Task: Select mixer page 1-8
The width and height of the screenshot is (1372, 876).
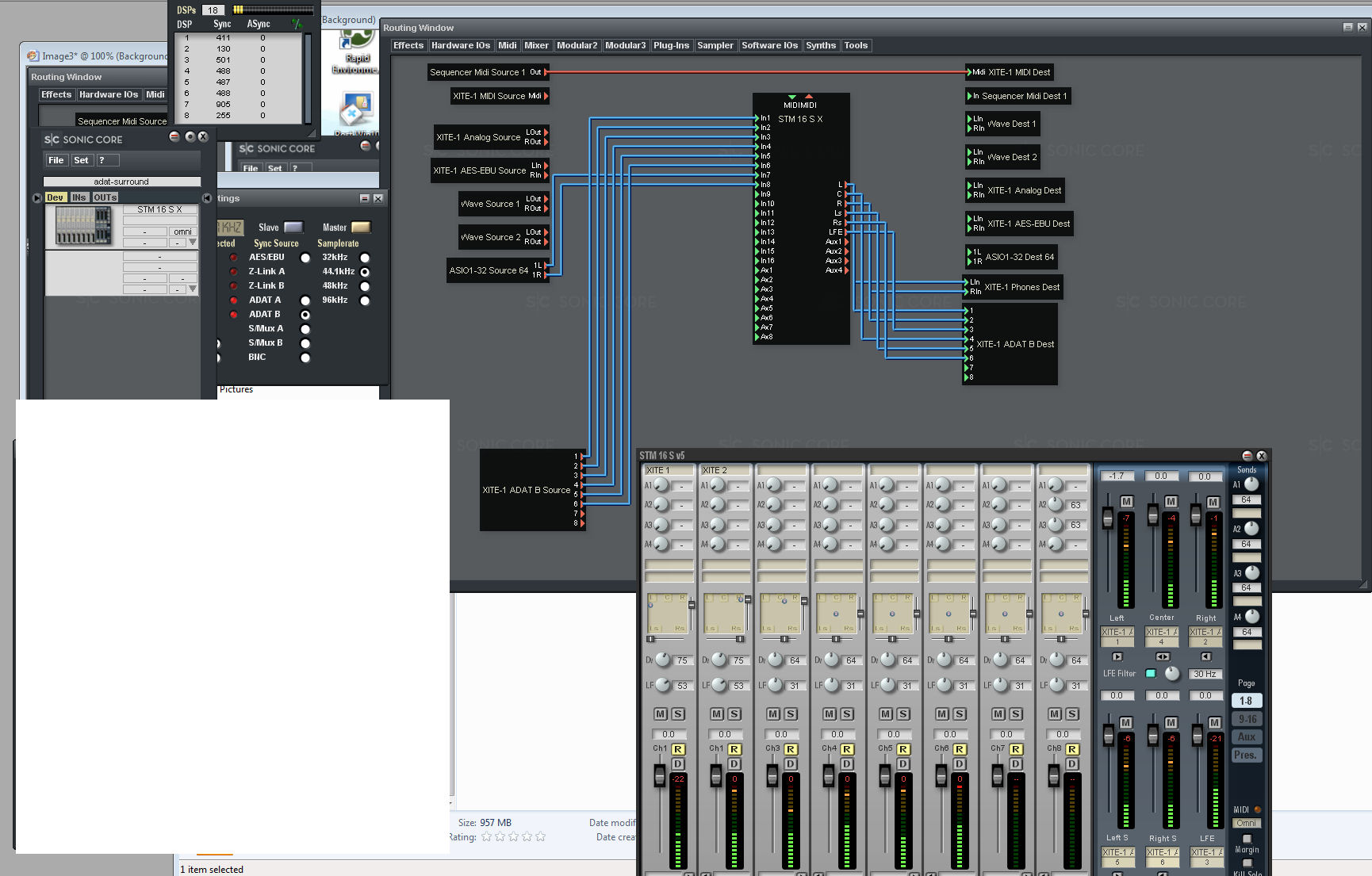Action: (1247, 701)
